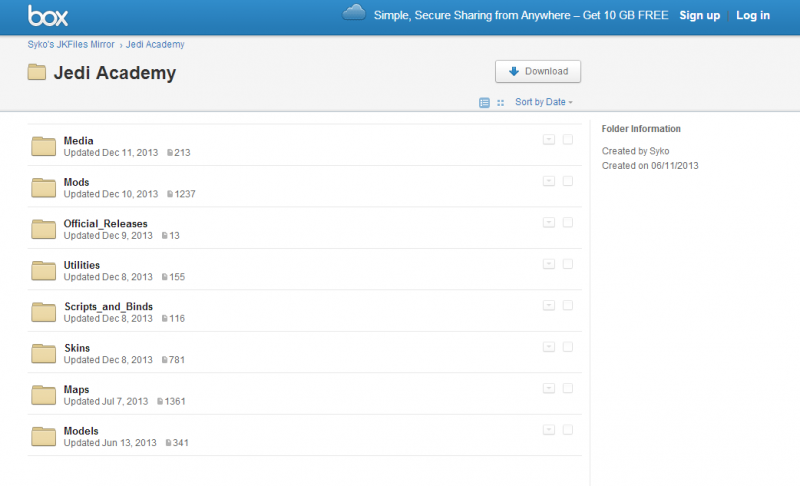The width and height of the screenshot is (800, 486).
Task: Click the Log in link
Action: point(753,15)
